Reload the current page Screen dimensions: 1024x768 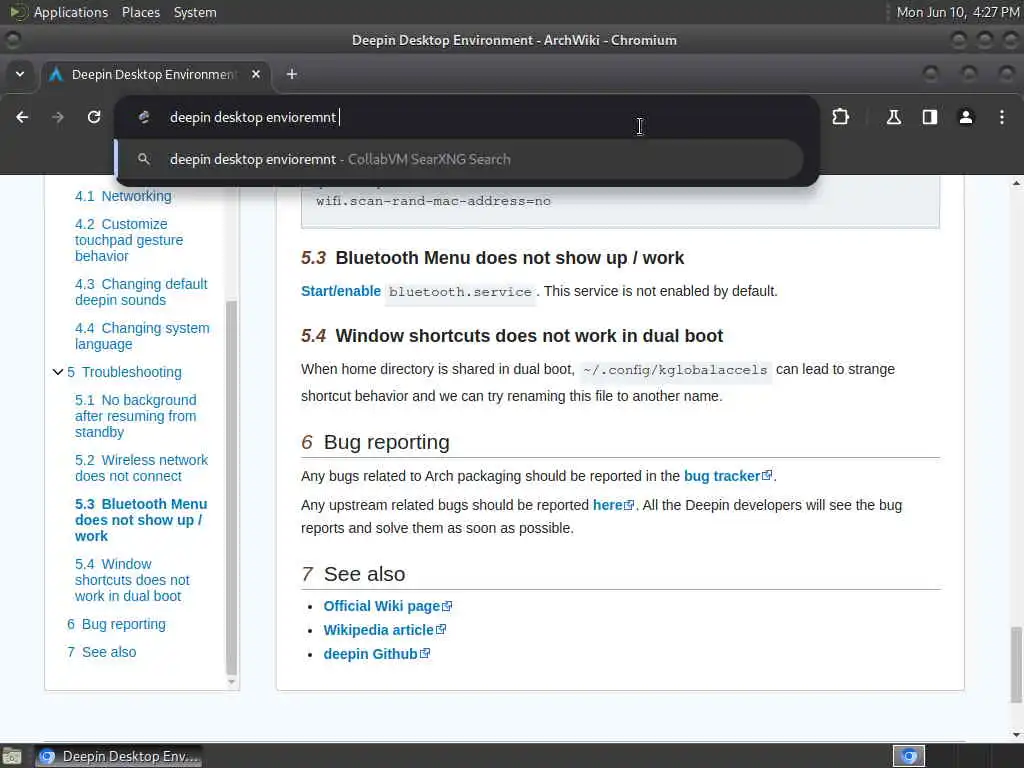[94, 118]
